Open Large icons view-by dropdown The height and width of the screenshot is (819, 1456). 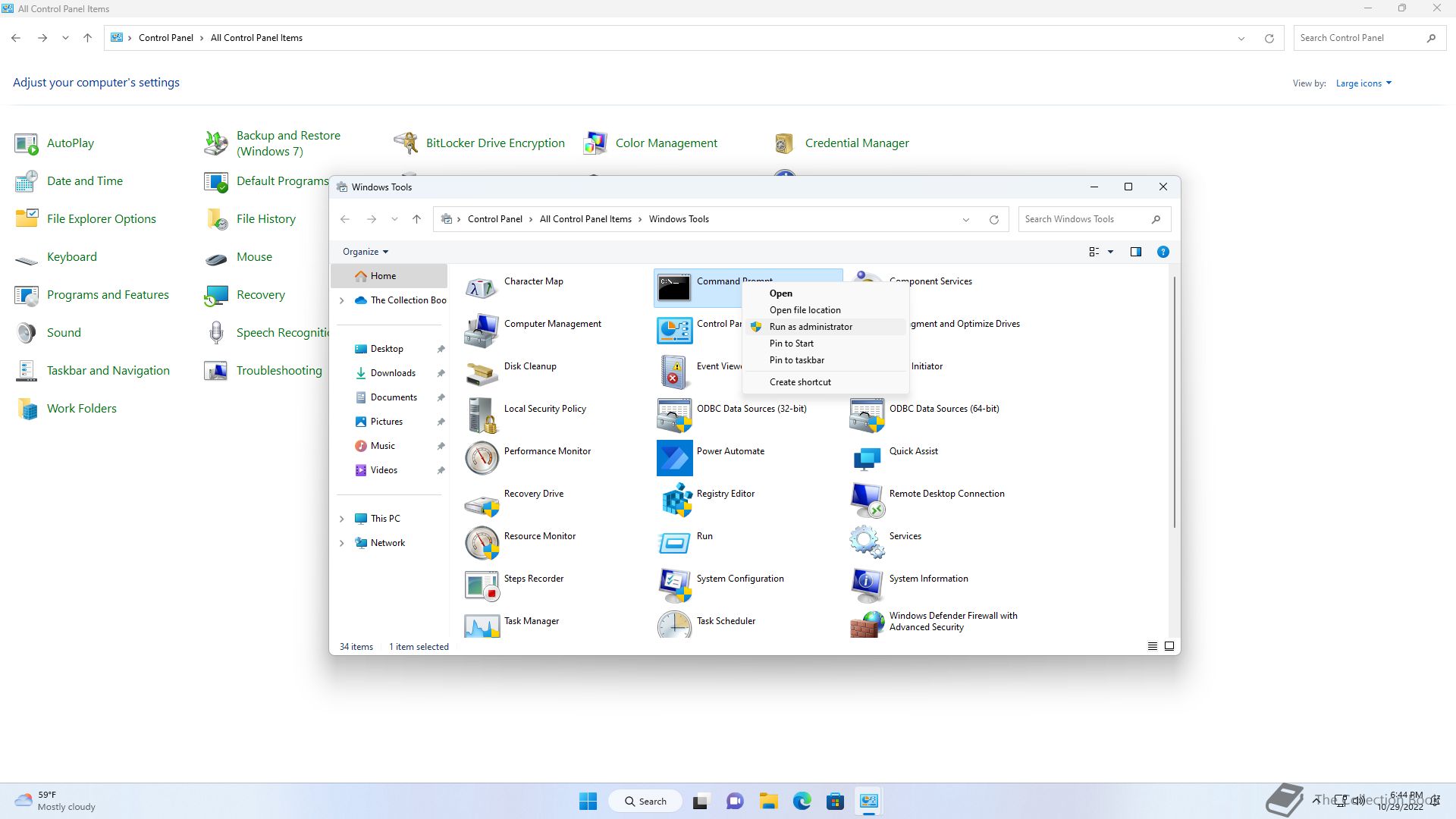coord(1363,83)
